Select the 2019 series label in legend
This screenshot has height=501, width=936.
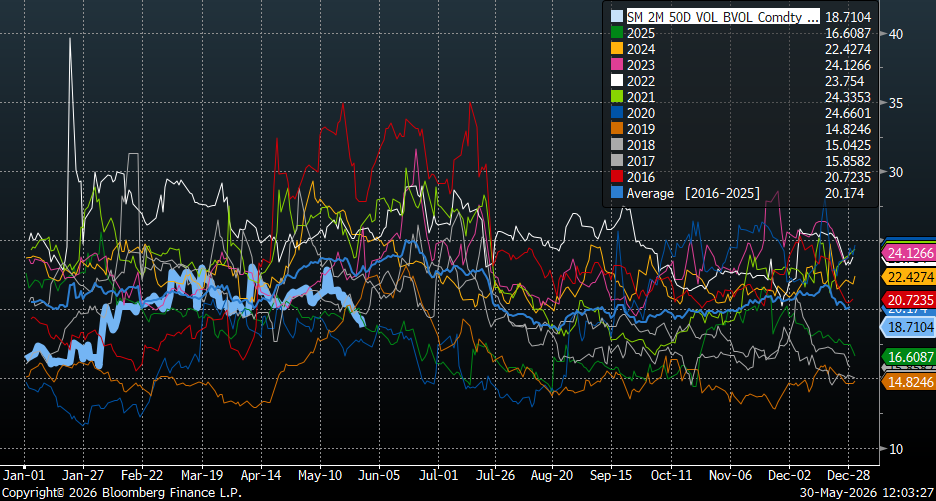(639, 129)
